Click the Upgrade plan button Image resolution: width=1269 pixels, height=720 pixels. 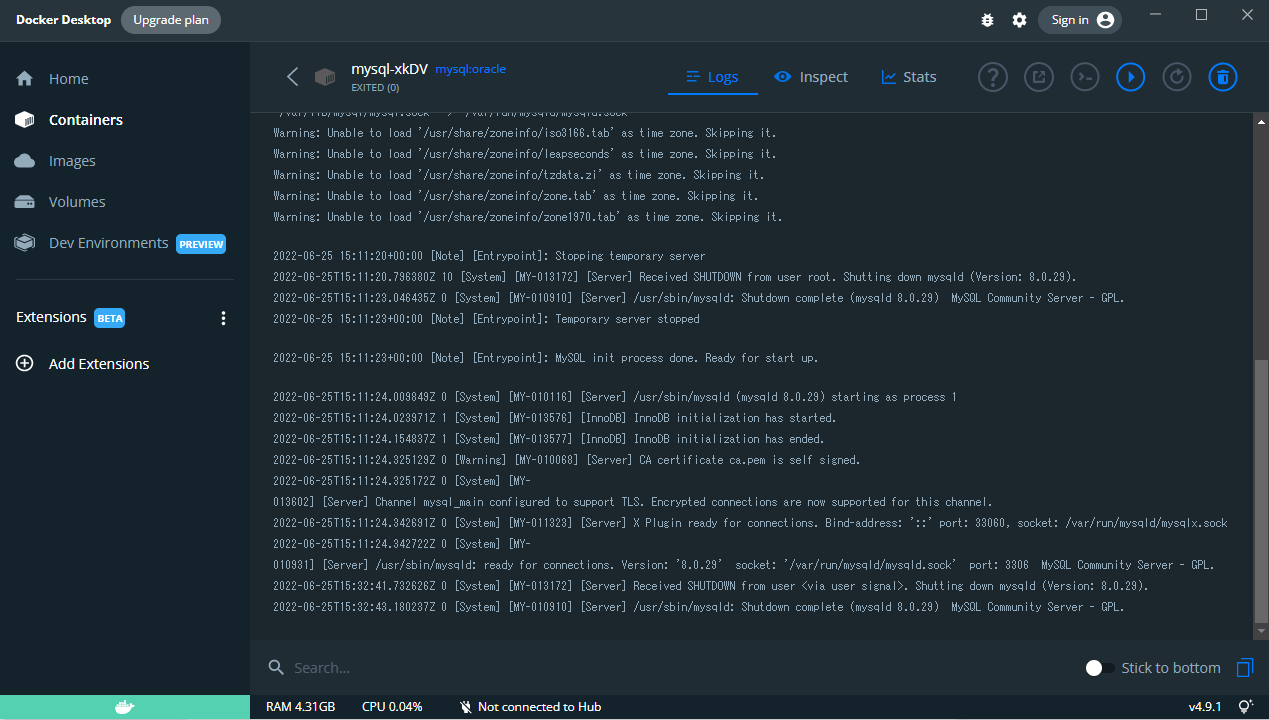pyautogui.click(x=171, y=20)
